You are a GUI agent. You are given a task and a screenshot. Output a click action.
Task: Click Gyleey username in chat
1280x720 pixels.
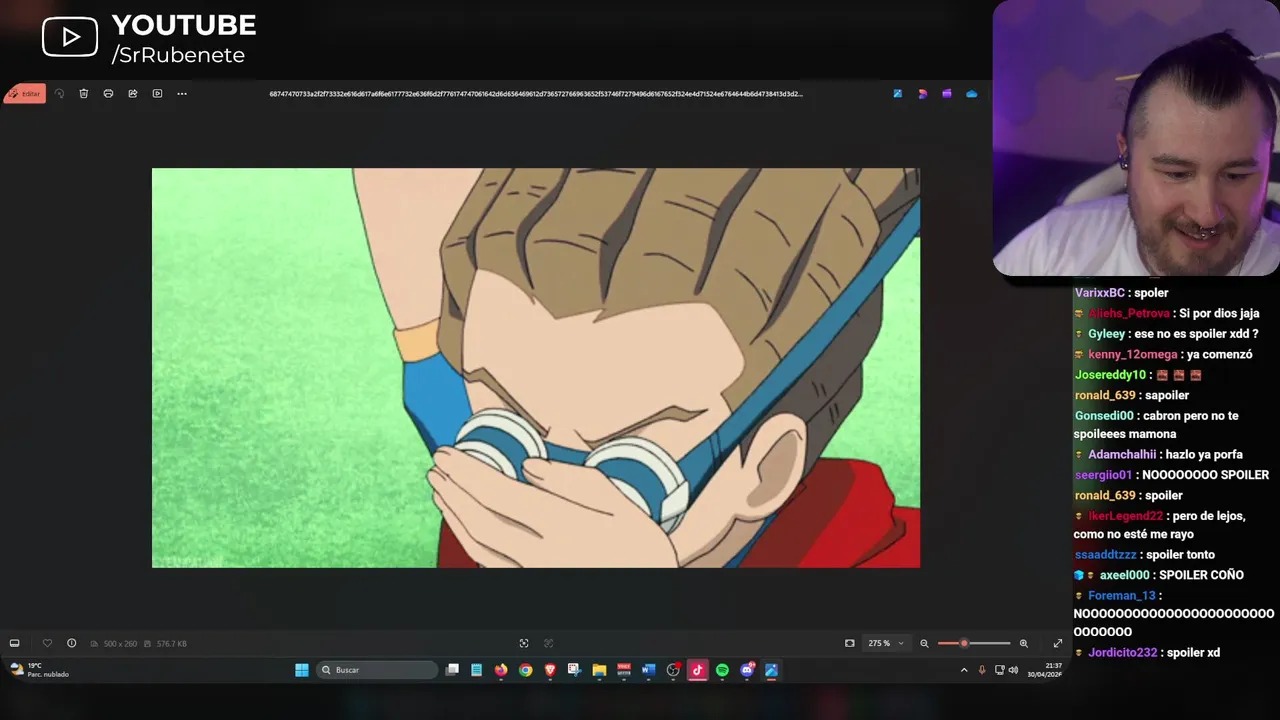click(x=1107, y=334)
